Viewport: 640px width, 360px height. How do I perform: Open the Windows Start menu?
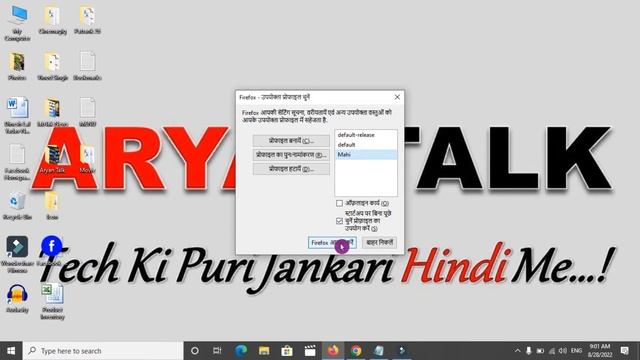(x=11, y=351)
